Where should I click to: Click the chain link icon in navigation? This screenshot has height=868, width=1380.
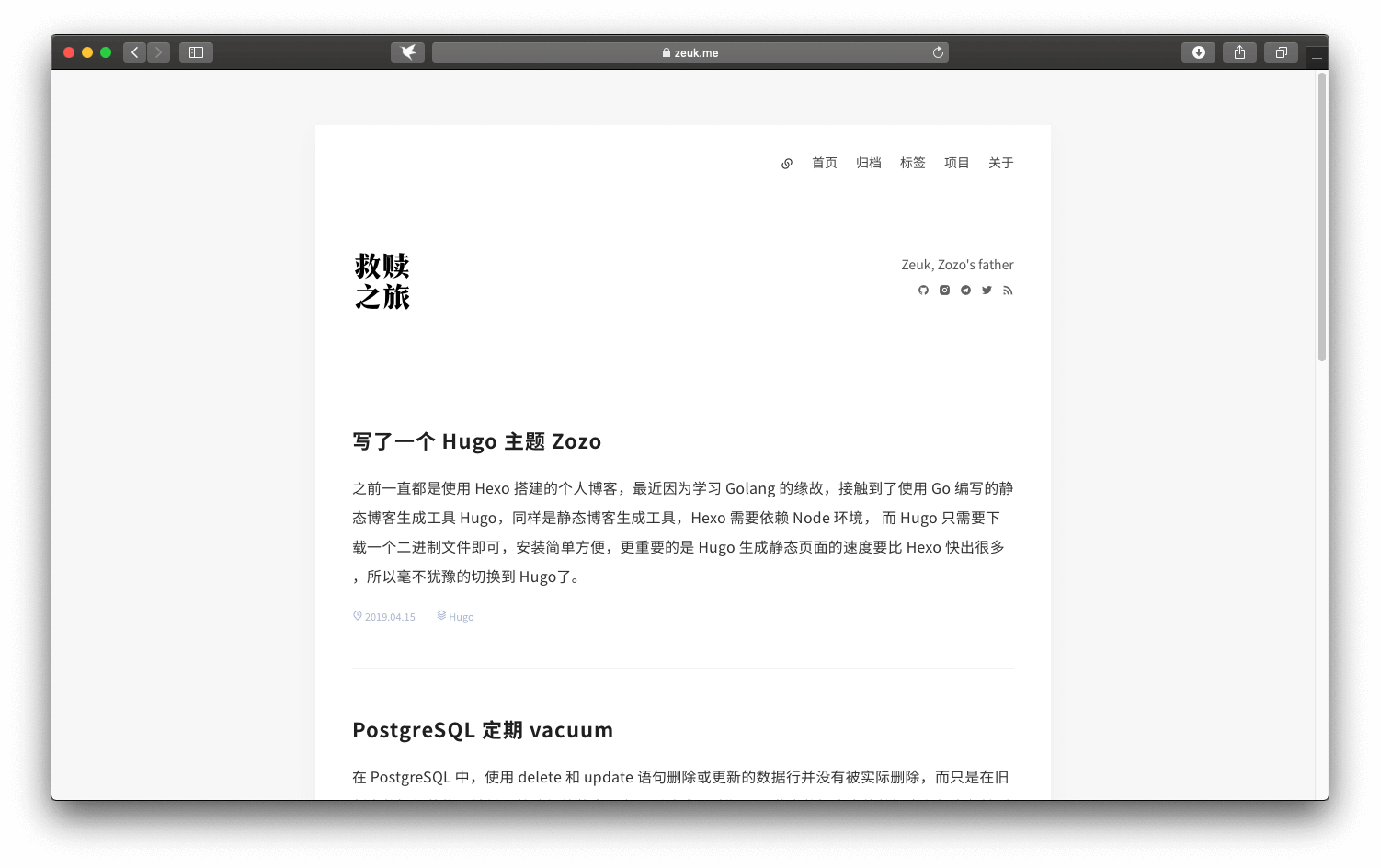tap(787, 163)
